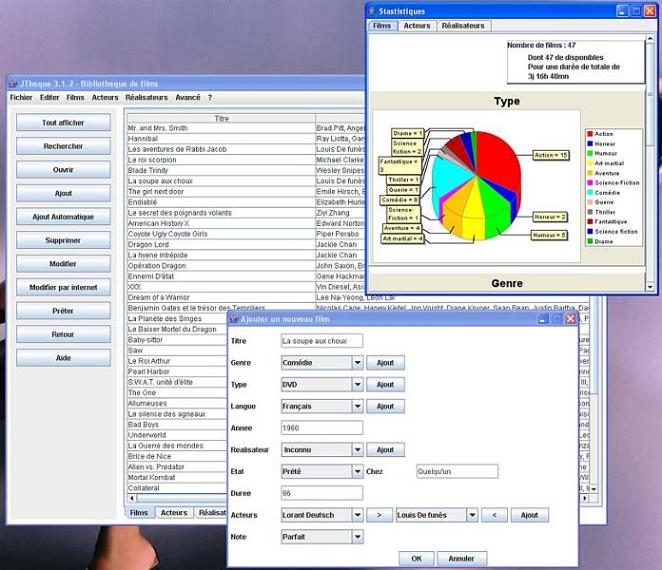This screenshot has width=662, height=570.
Task: Click the Ouvrir button in sidebar
Action: click(63, 170)
